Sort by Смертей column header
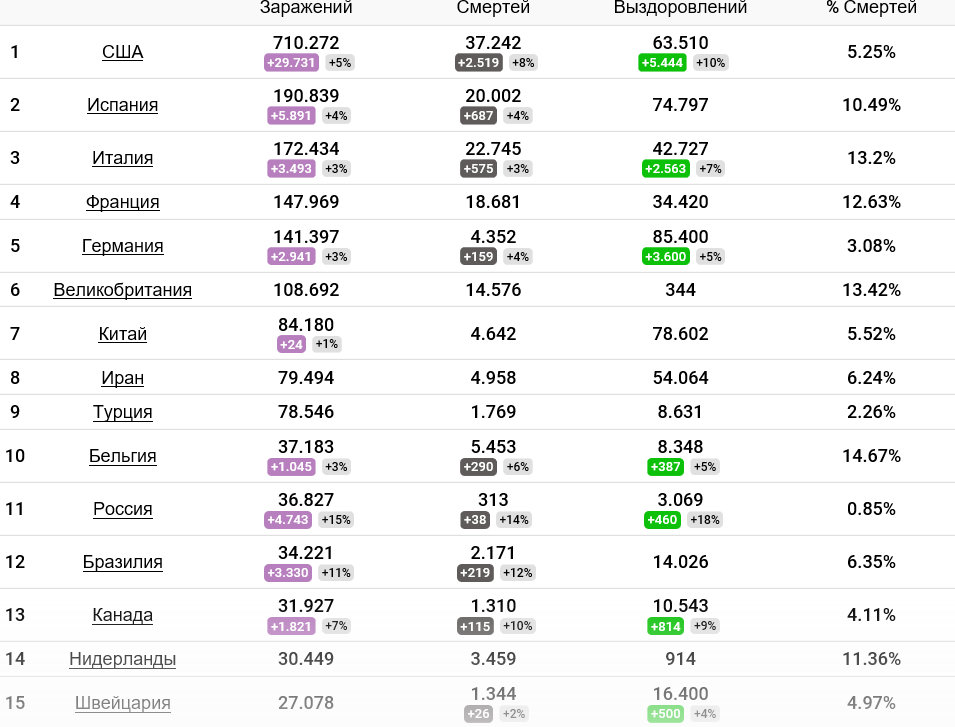The height and width of the screenshot is (727, 955). tap(493, 7)
